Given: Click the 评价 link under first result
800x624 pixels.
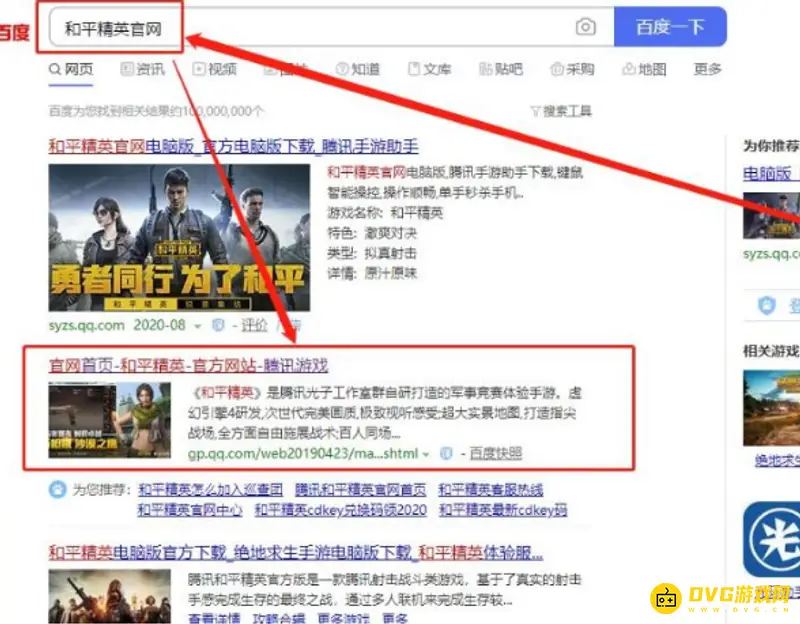Looking at the screenshot, I should click(254, 325).
